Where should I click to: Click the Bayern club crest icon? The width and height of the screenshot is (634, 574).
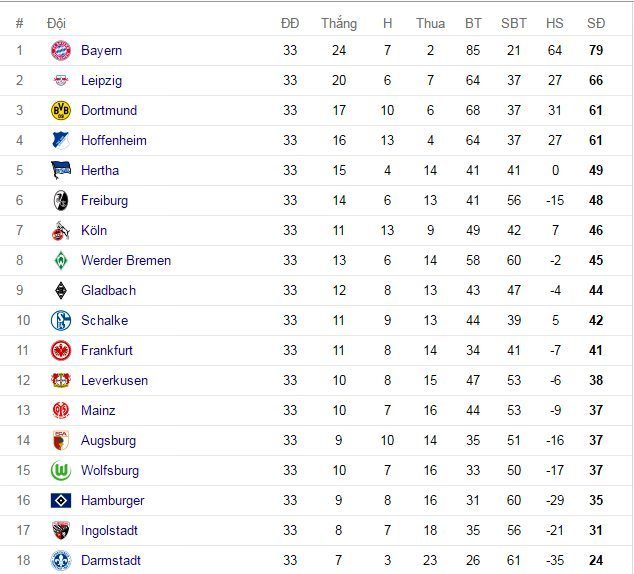click(61, 51)
